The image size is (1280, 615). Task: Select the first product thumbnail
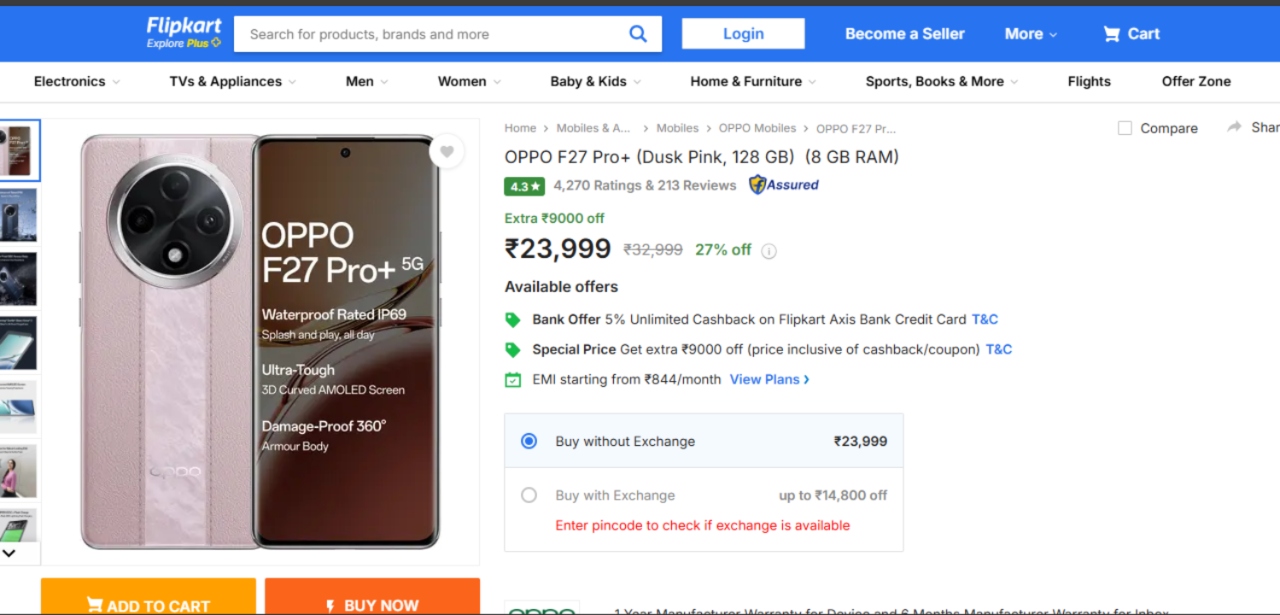tap(19, 151)
